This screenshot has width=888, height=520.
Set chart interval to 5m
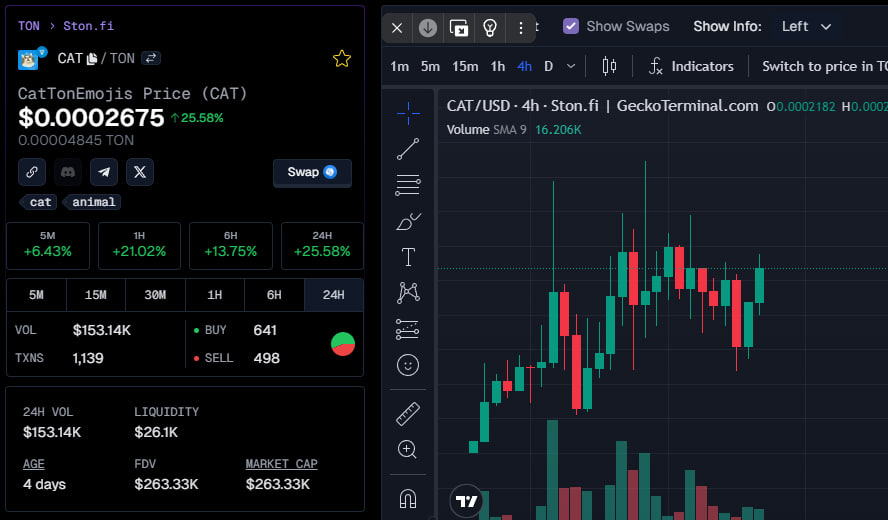tap(430, 66)
